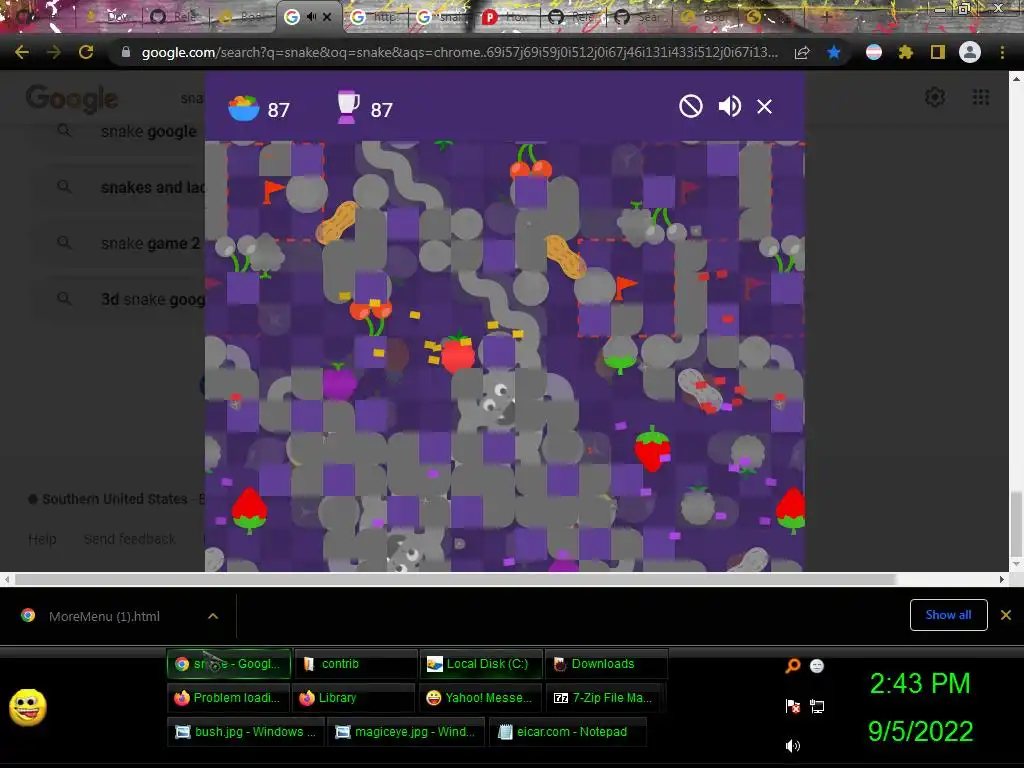The height and width of the screenshot is (768, 1024).
Task: Open the Firefox 'Library' taskbar item
Action: click(353, 697)
